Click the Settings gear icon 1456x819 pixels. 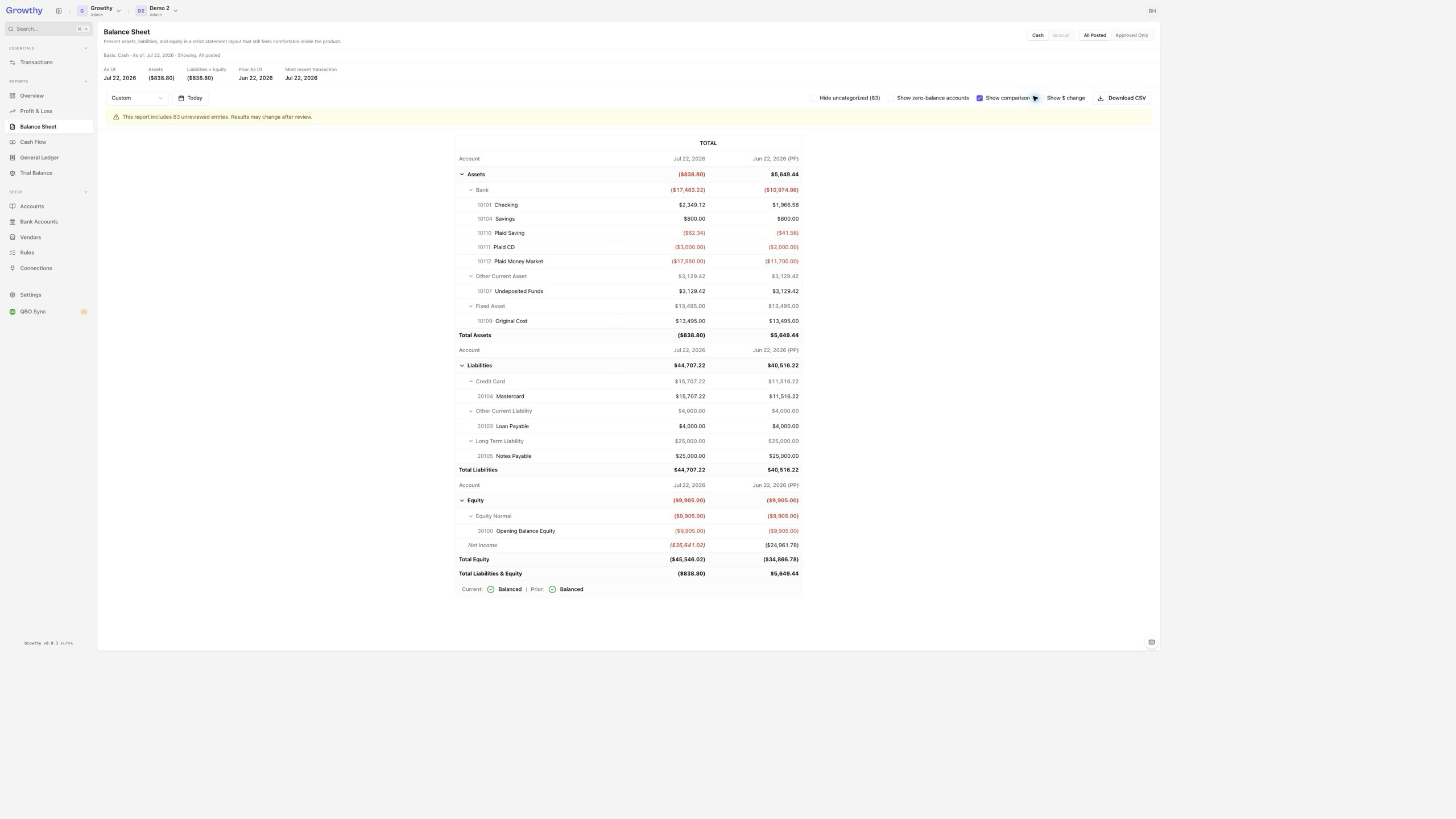click(13, 295)
